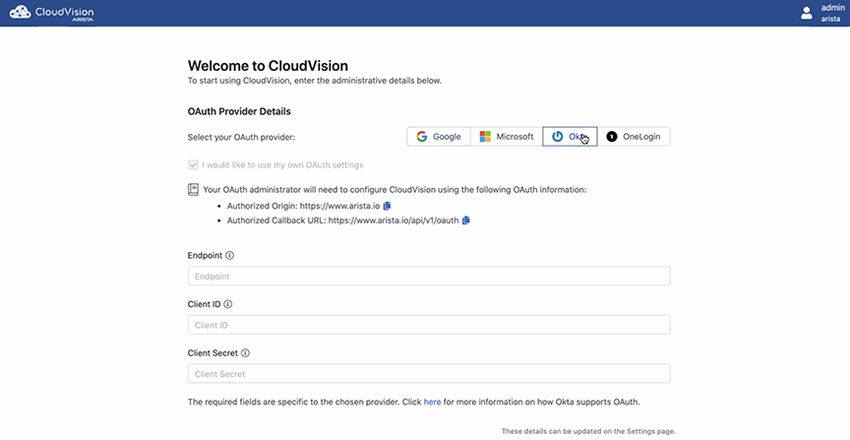Open the 'here' link about Okta OAuth
Image resolution: width=850 pixels, height=440 pixels.
click(x=432, y=402)
